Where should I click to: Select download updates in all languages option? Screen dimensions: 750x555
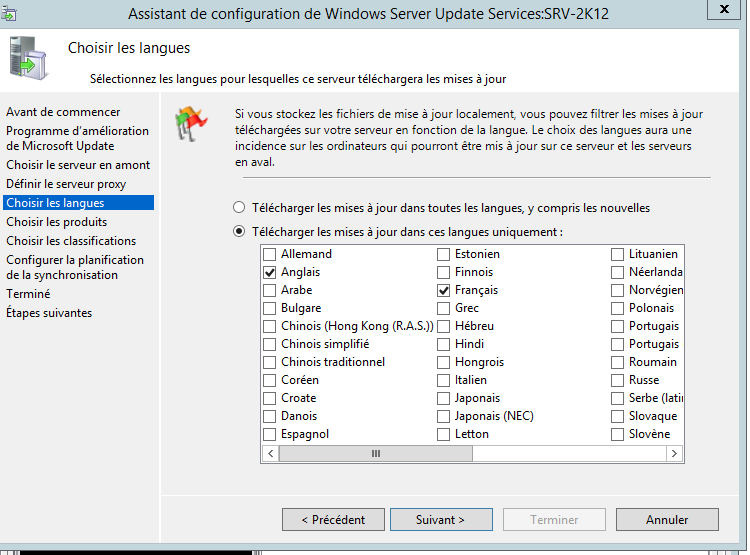(239, 208)
